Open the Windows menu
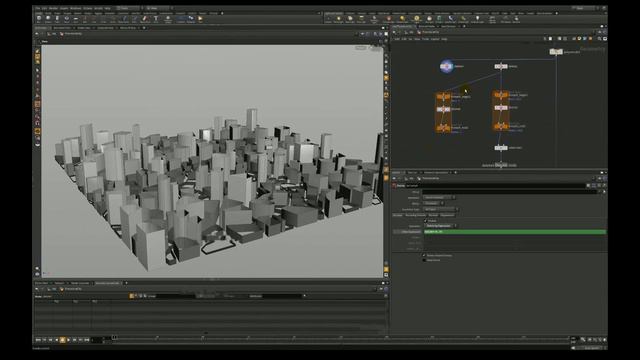Viewport: 640px width, 360px height. click(76, 8)
